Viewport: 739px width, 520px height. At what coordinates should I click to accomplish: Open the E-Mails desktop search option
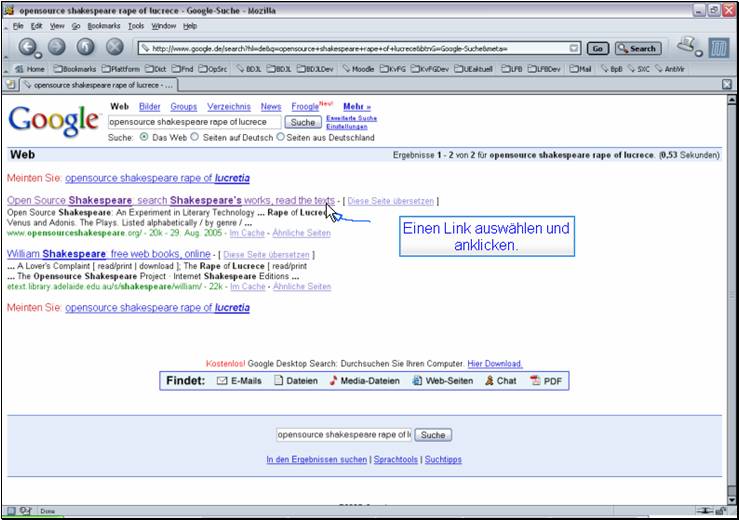[239, 381]
